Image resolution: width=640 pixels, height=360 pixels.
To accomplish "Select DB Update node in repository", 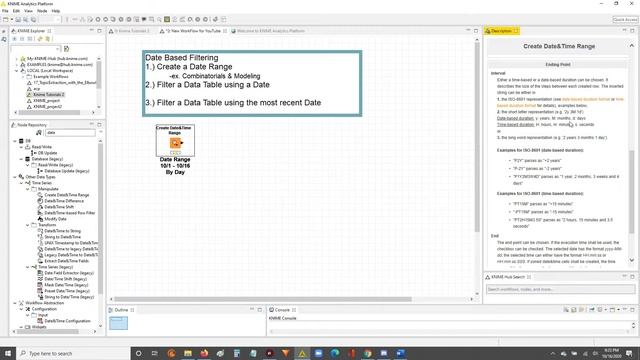I will click(47, 153).
